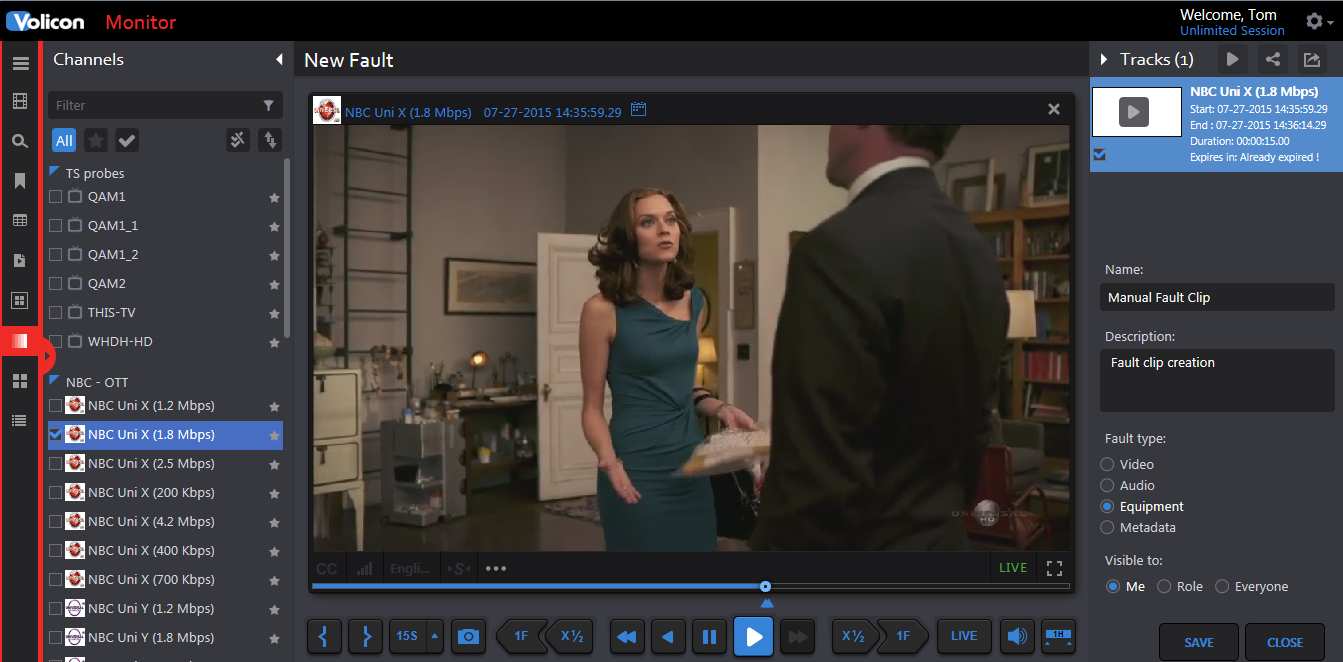The width and height of the screenshot is (1343, 662).
Task: Open the list view sidebar icon
Action: pyautogui.click(x=20, y=421)
